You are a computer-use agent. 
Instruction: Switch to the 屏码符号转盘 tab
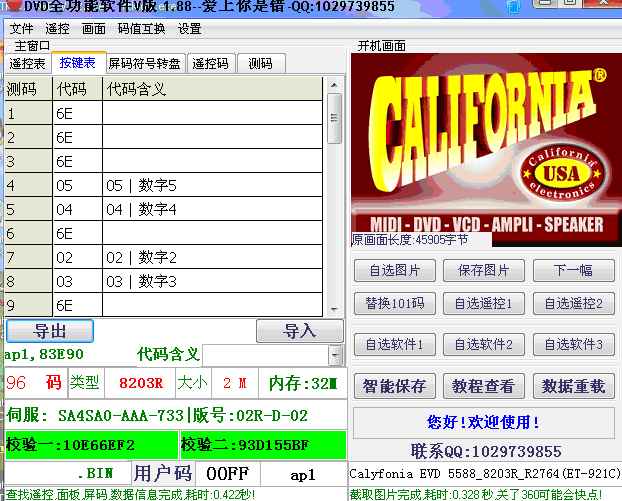point(145,63)
